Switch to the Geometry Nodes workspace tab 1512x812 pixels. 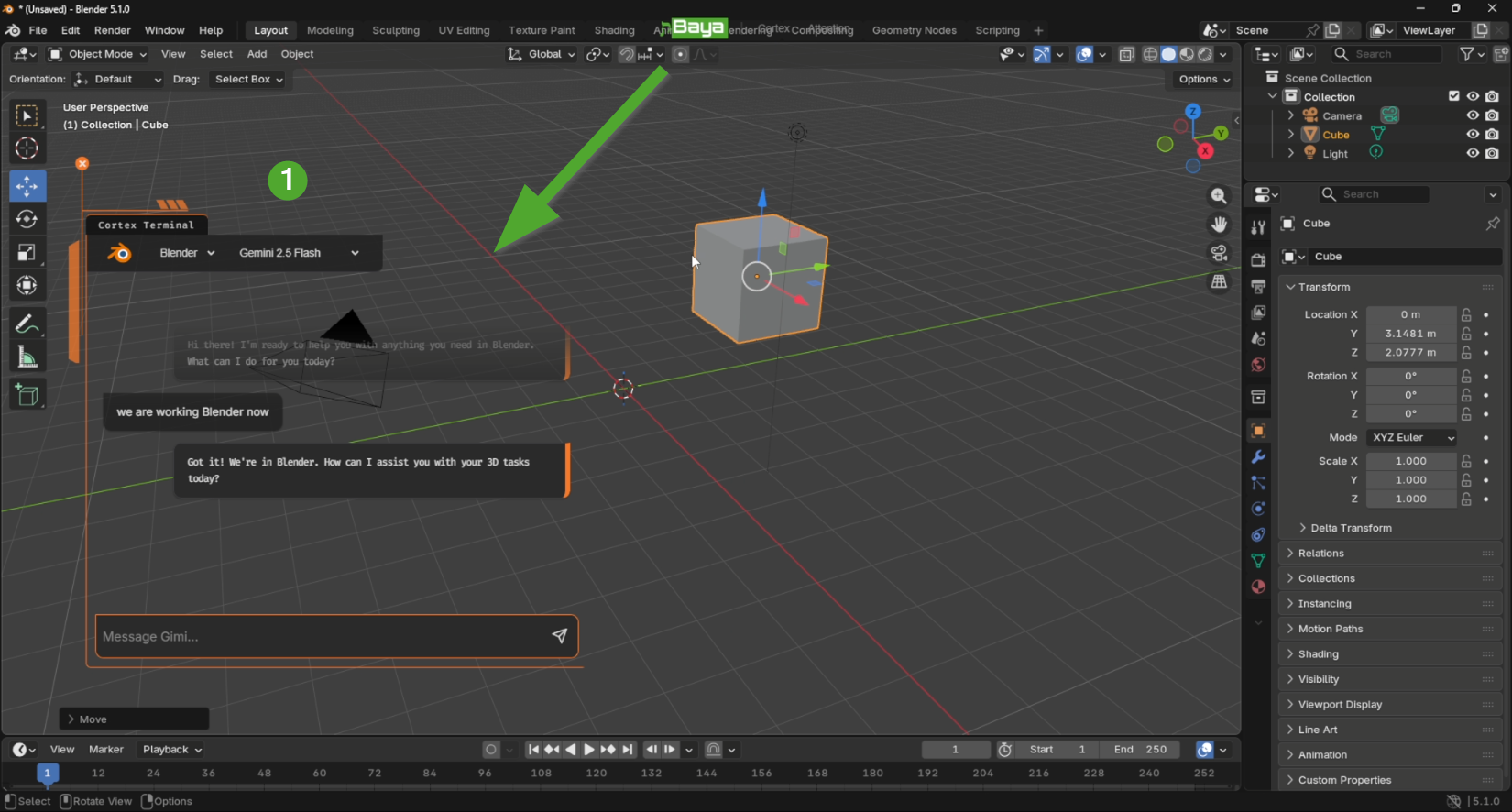[x=914, y=30]
